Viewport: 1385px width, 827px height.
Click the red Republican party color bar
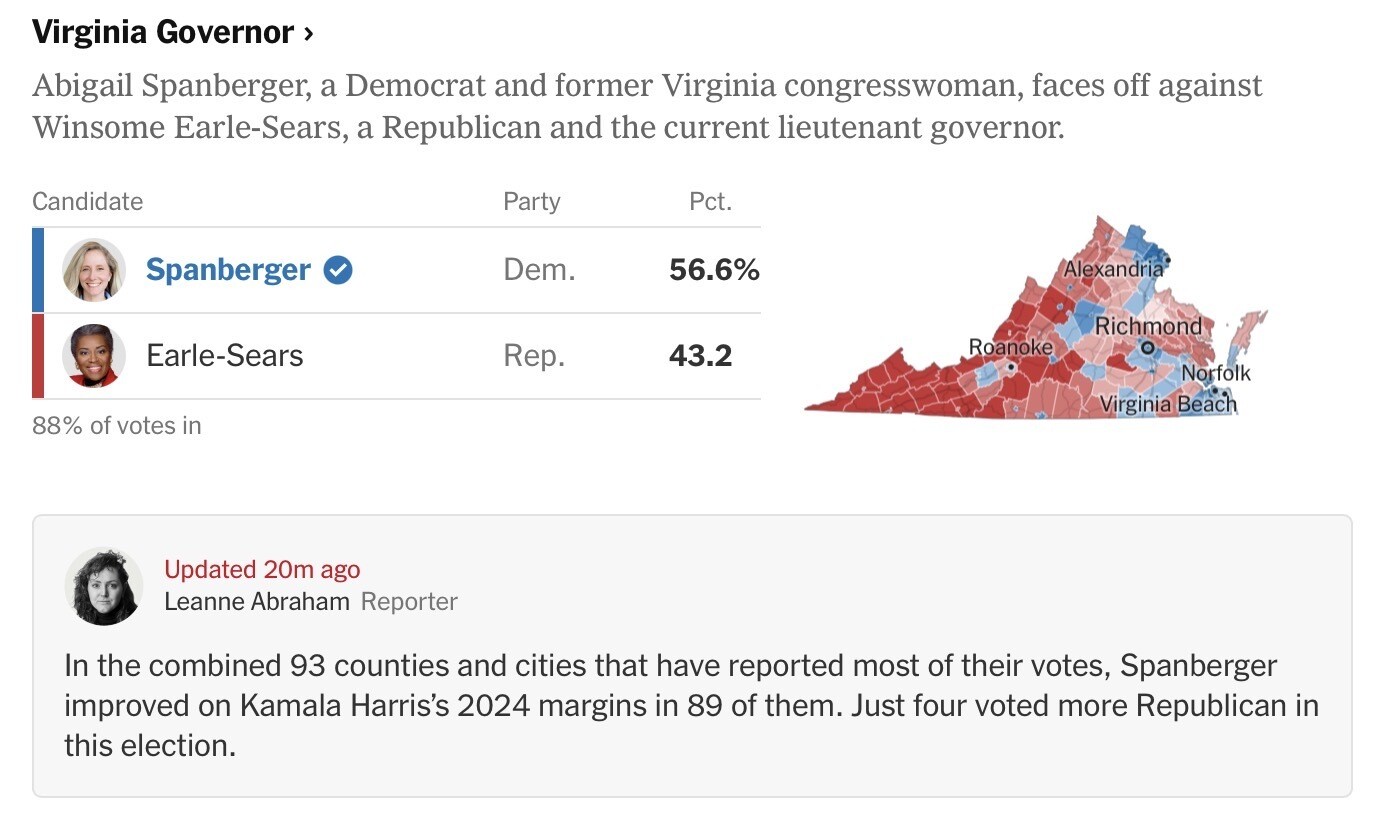(x=38, y=356)
